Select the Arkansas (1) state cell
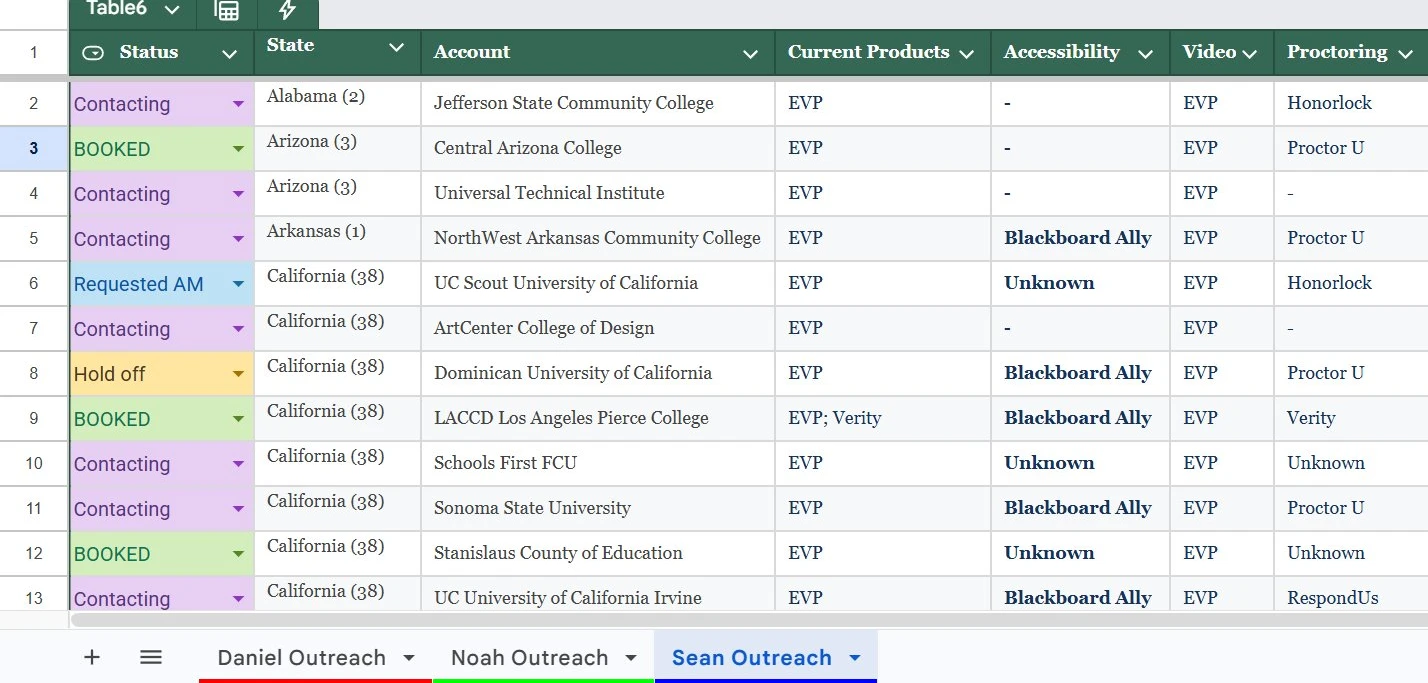This screenshot has height=683, width=1428. [x=338, y=238]
